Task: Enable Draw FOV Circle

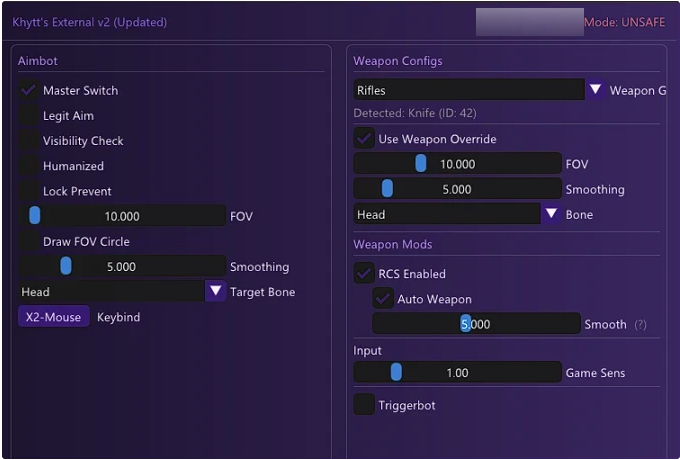Action: 29,241
